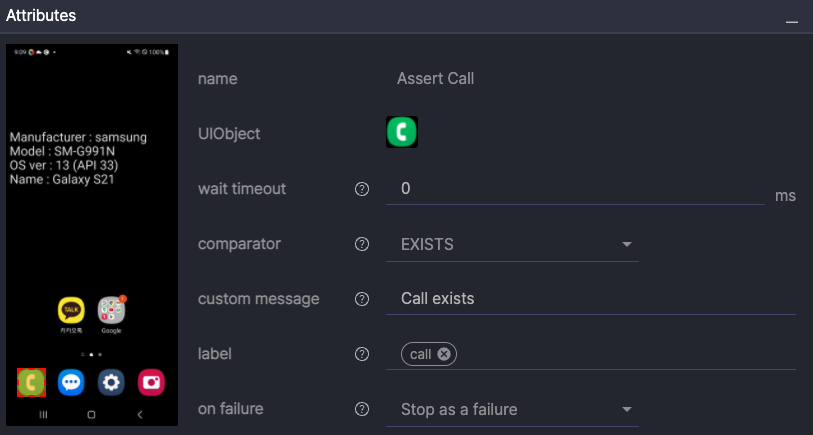Expand the 'Stop as a failure' dropdown
Screen dimensions: 813x435
(627, 409)
